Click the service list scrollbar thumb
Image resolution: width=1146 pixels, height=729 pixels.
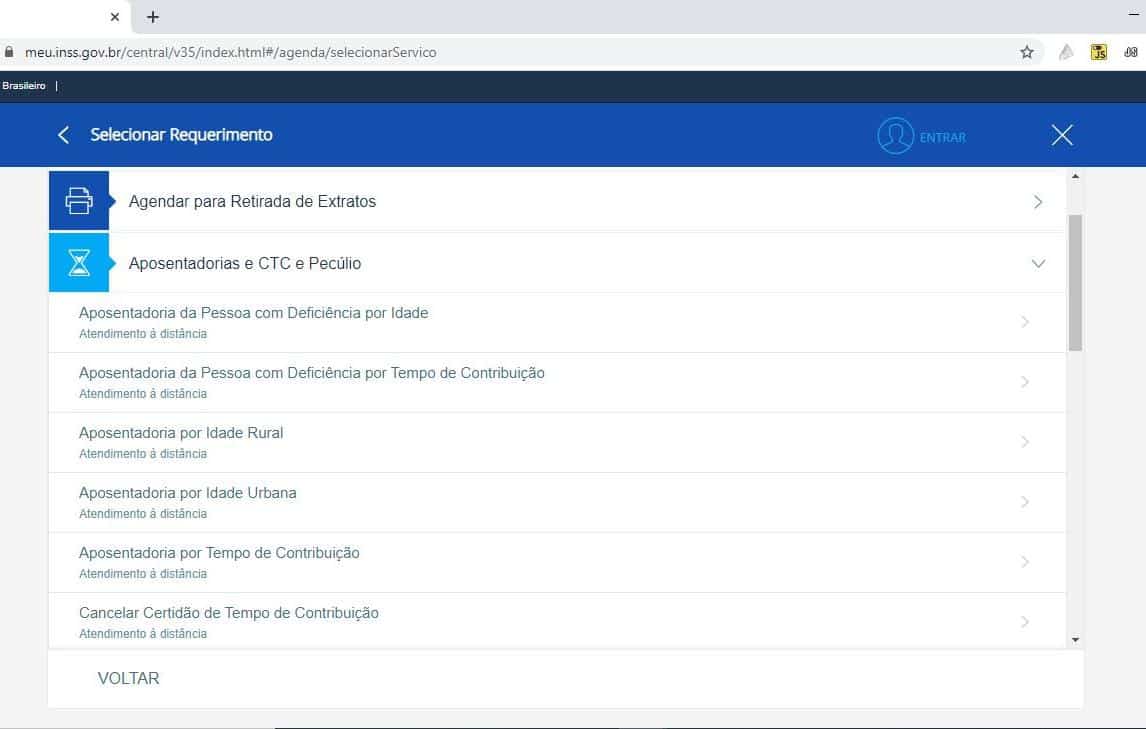point(1075,283)
